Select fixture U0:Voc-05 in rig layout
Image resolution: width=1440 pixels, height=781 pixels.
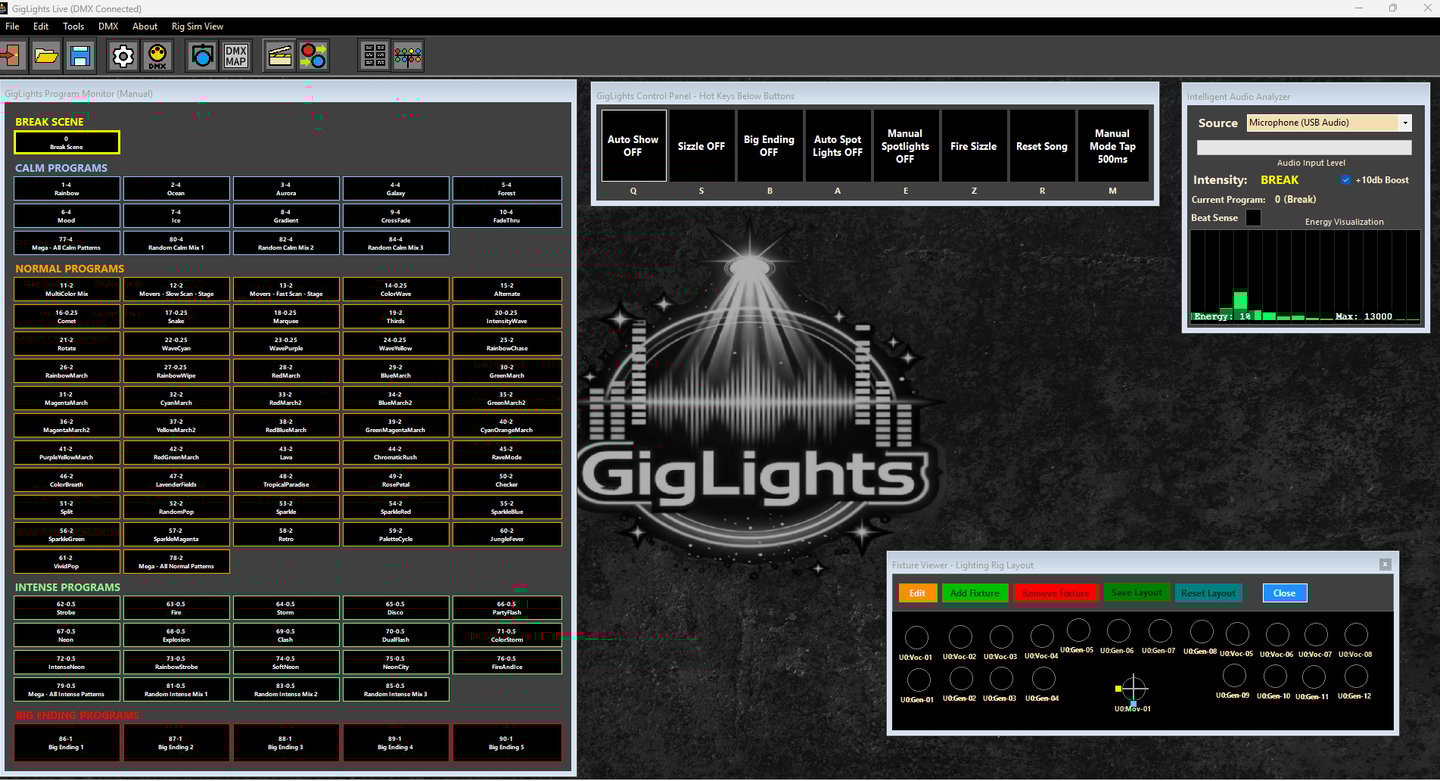(1237, 634)
